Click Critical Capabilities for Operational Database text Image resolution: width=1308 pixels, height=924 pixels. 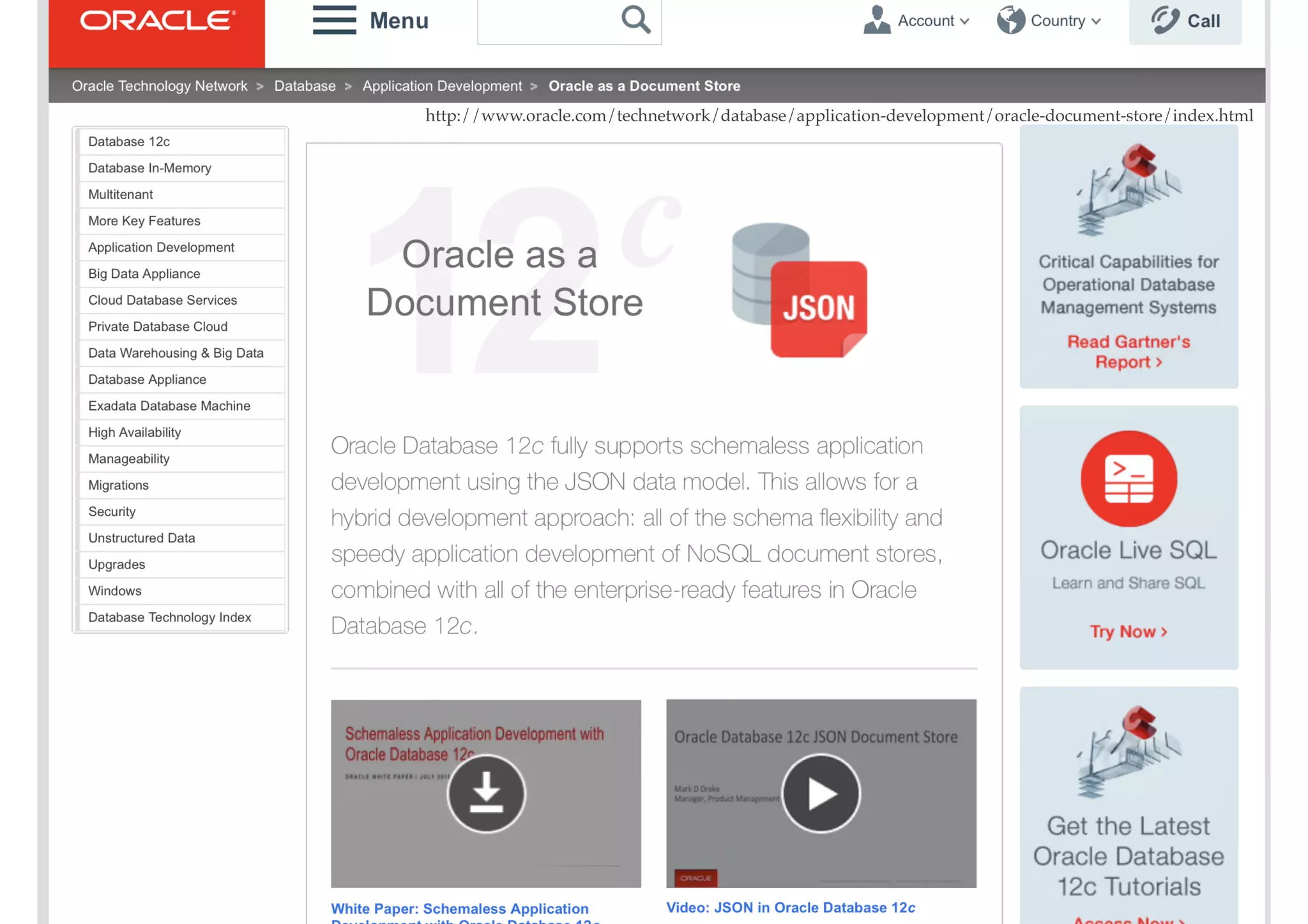click(1129, 284)
